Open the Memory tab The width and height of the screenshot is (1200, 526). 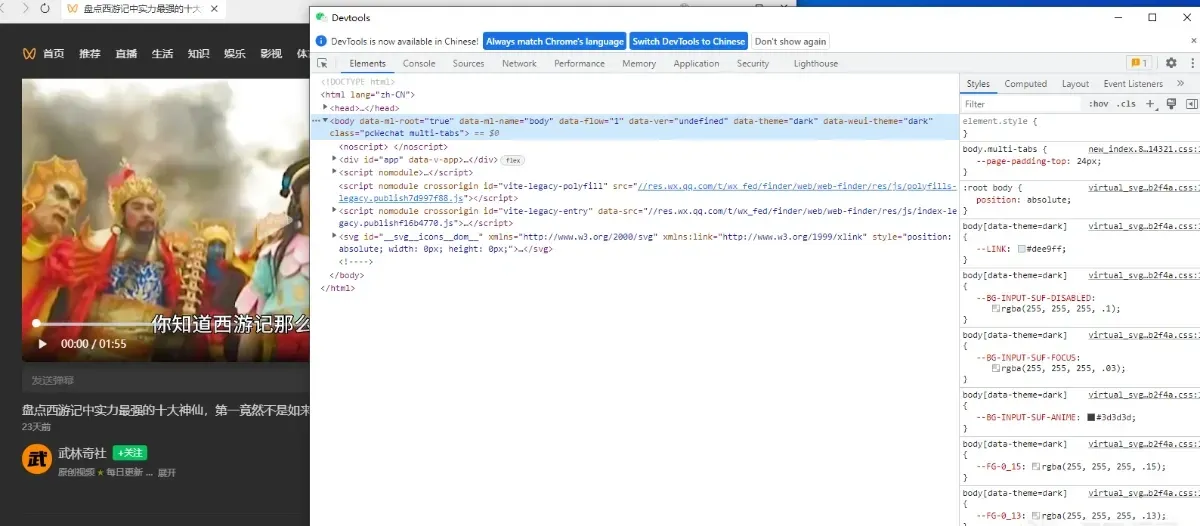(639, 63)
